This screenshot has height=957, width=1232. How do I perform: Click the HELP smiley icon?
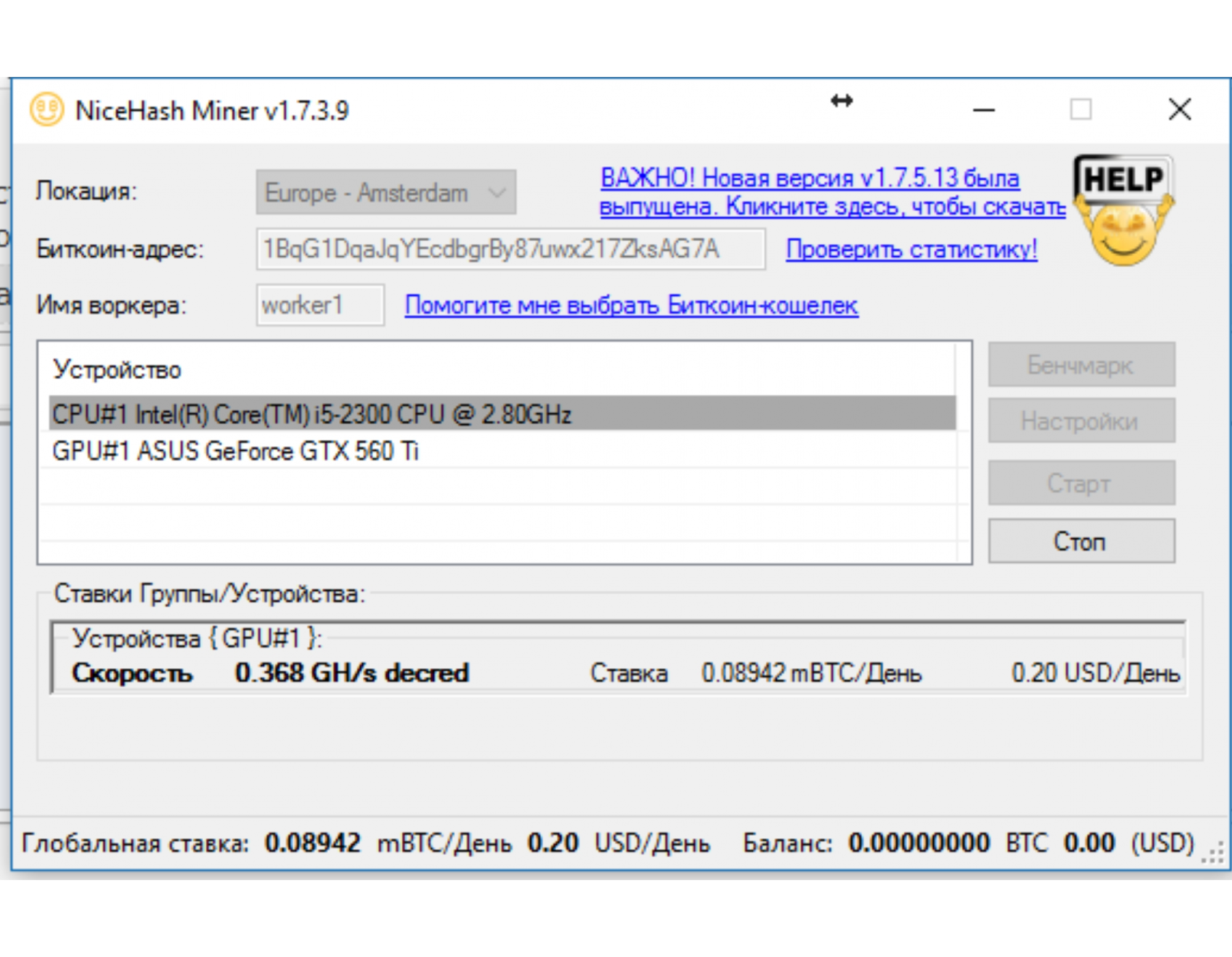point(1124,210)
